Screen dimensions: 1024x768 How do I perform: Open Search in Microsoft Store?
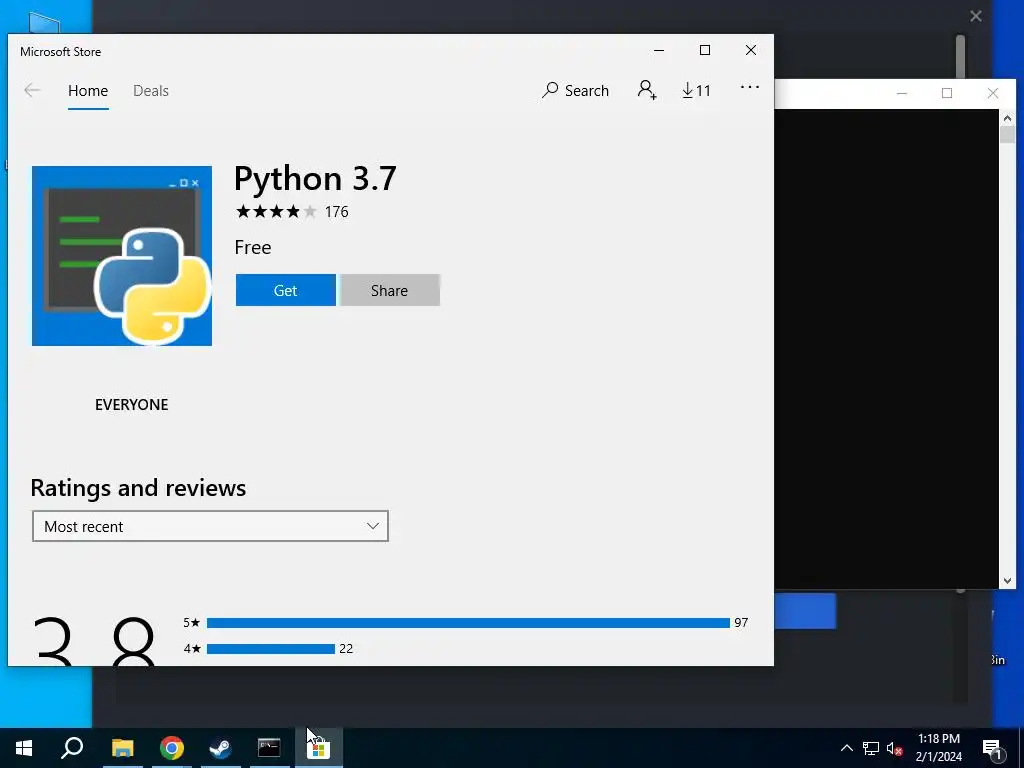pyautogui.click(x=575, y=90)
